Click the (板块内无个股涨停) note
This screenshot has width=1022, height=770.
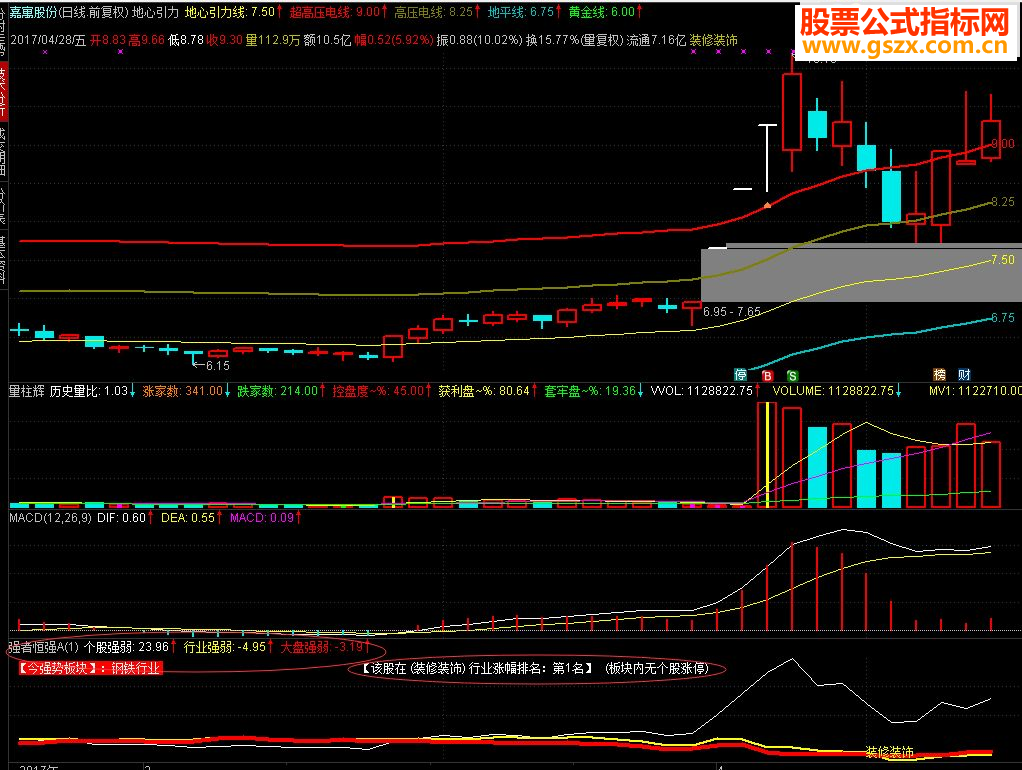[x=657, y=668]
